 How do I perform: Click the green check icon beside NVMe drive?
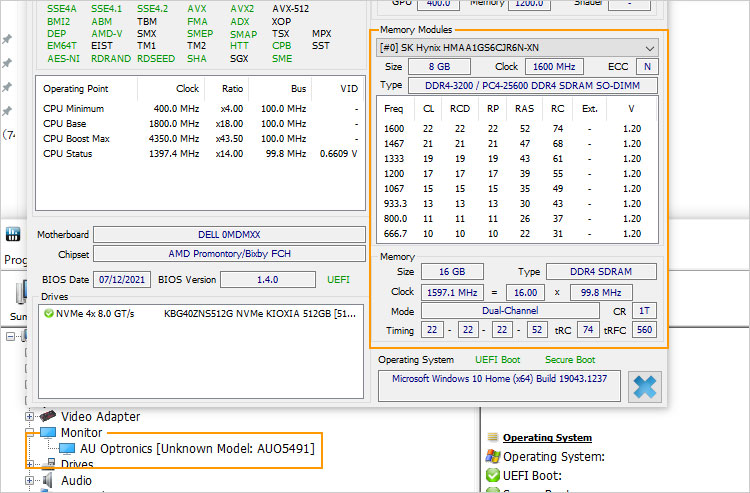coord(48,313)
